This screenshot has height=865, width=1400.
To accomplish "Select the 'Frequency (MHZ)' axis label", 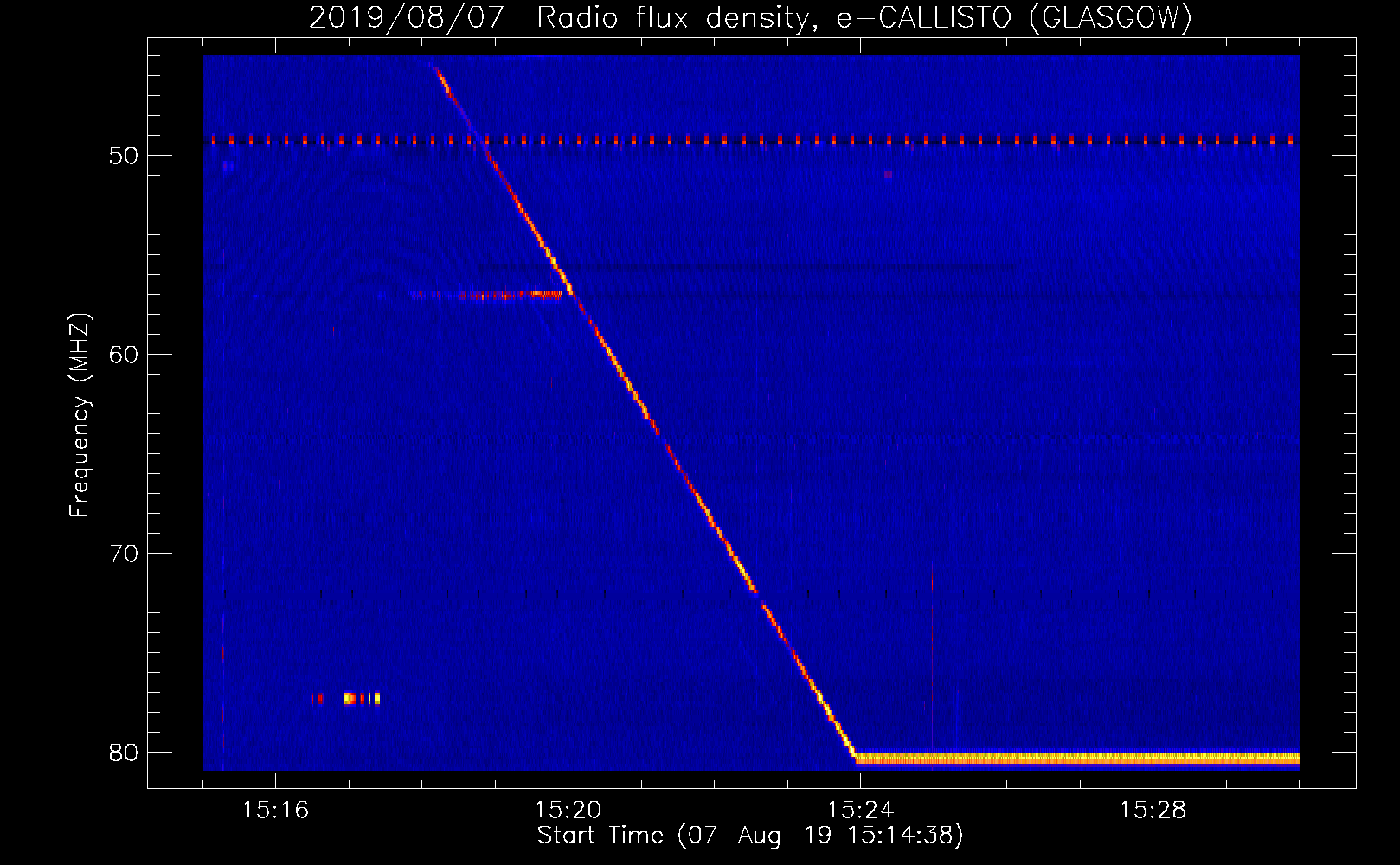I will click(80, 414).
